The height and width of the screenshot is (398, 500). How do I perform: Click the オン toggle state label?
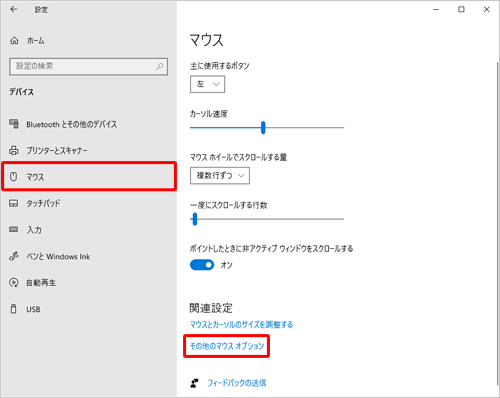click(x=227, y=265)
